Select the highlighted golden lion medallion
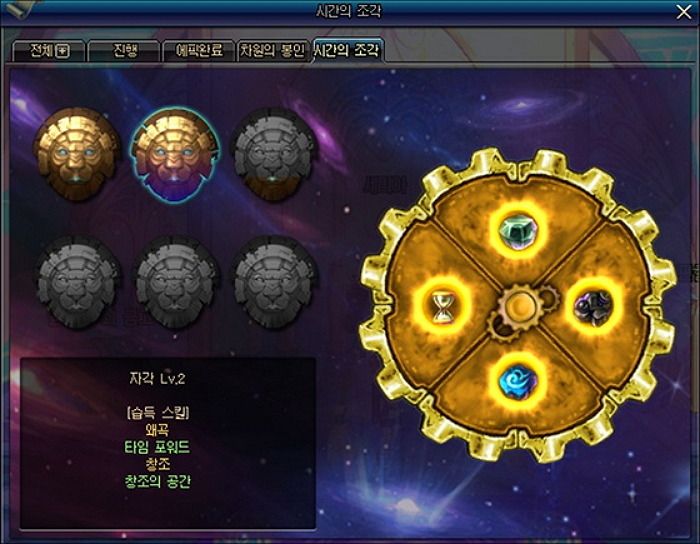The image size is (700, 544). point(175,155)
